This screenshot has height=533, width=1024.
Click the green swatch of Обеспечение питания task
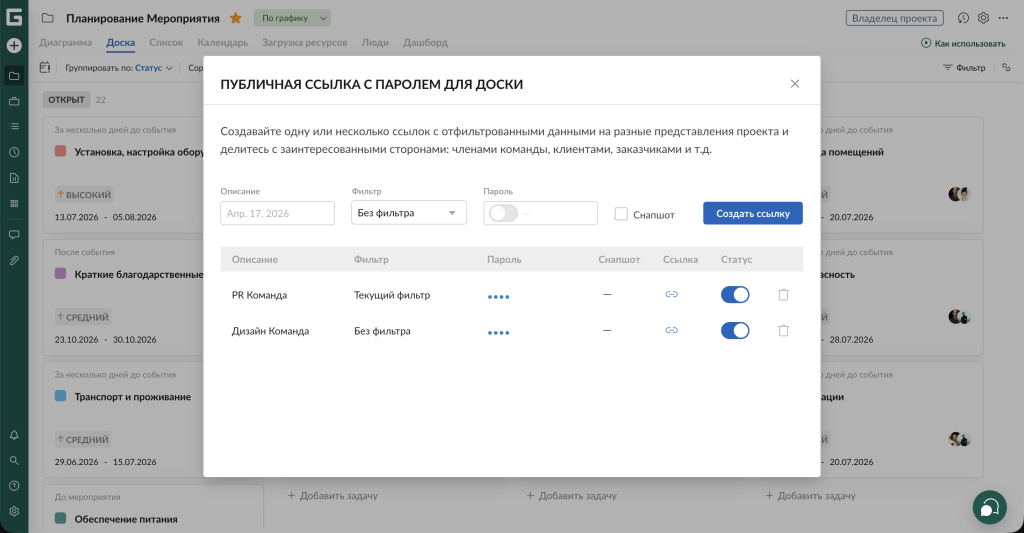click(61, 519)
